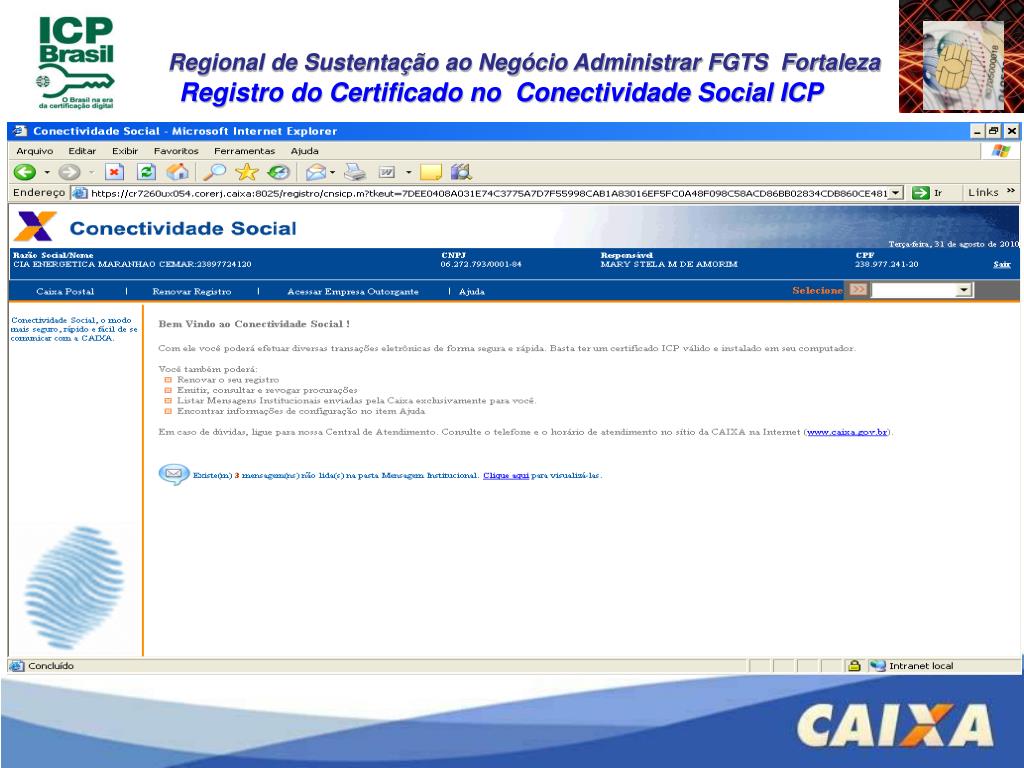Viewport: 1024px width, 768px height.
Task: Open the Exibir menu
Action: pyautogui.click(x=125, y=151)
